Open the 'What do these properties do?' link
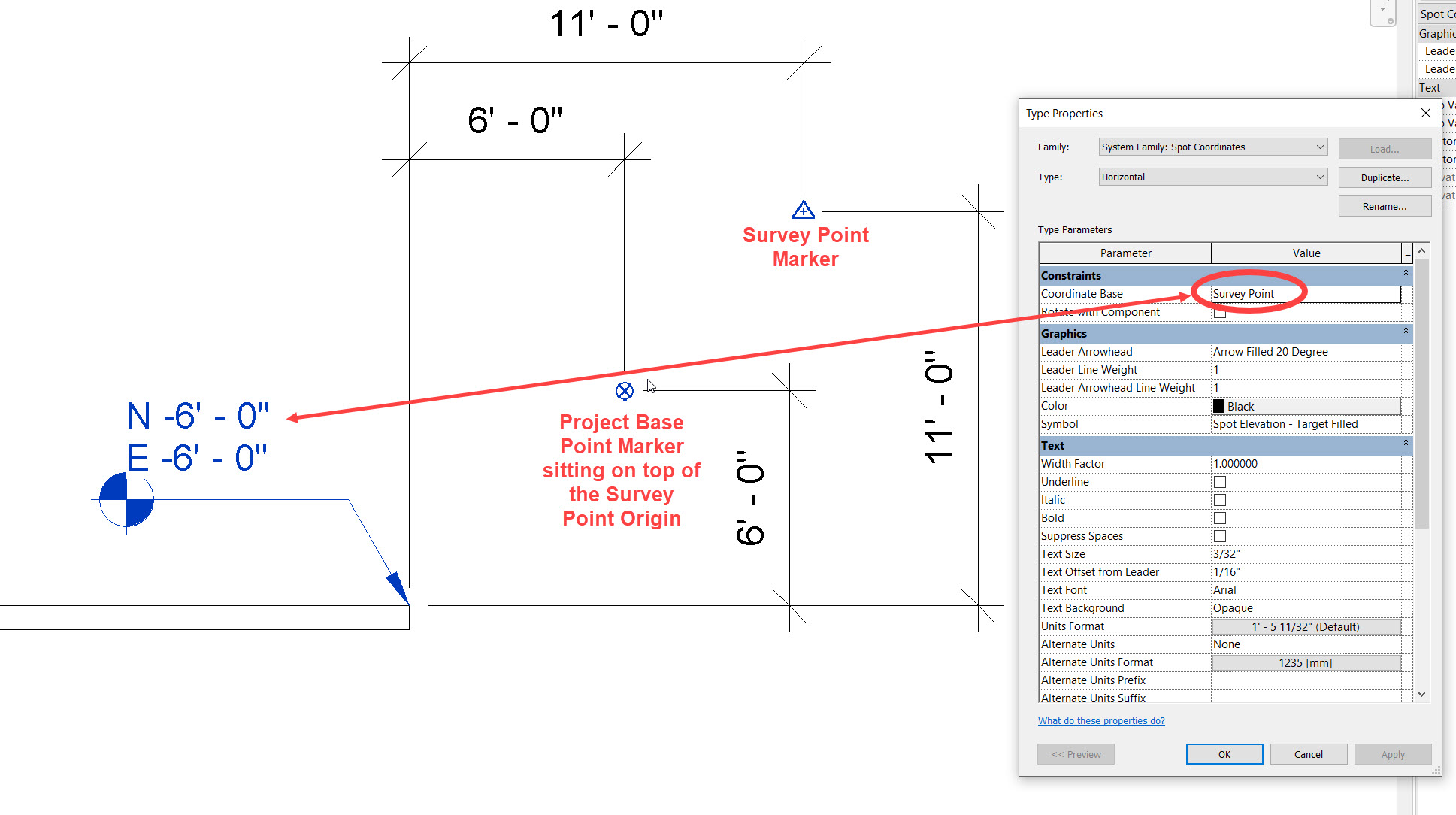The height and width of the screenshot is (815, 1456). [x=1101, y=720]
